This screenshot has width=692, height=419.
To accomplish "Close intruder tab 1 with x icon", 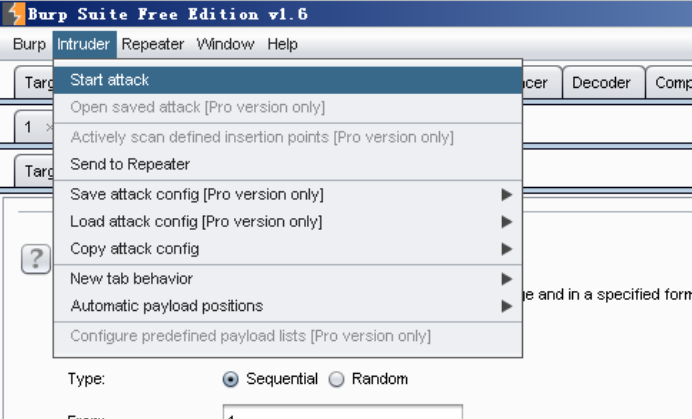I will pos(49,128).
